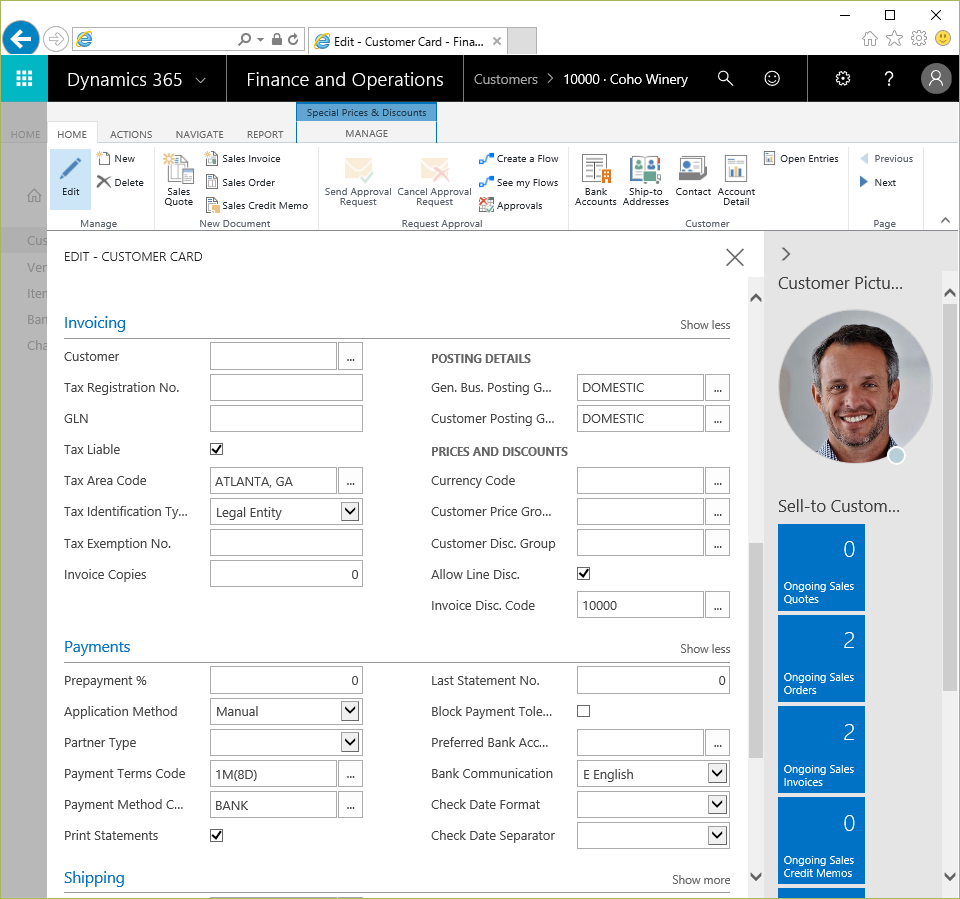Switch to the MANAGE ribbon tab
Viewport: 960px width, 899px height.
[366, 134]
